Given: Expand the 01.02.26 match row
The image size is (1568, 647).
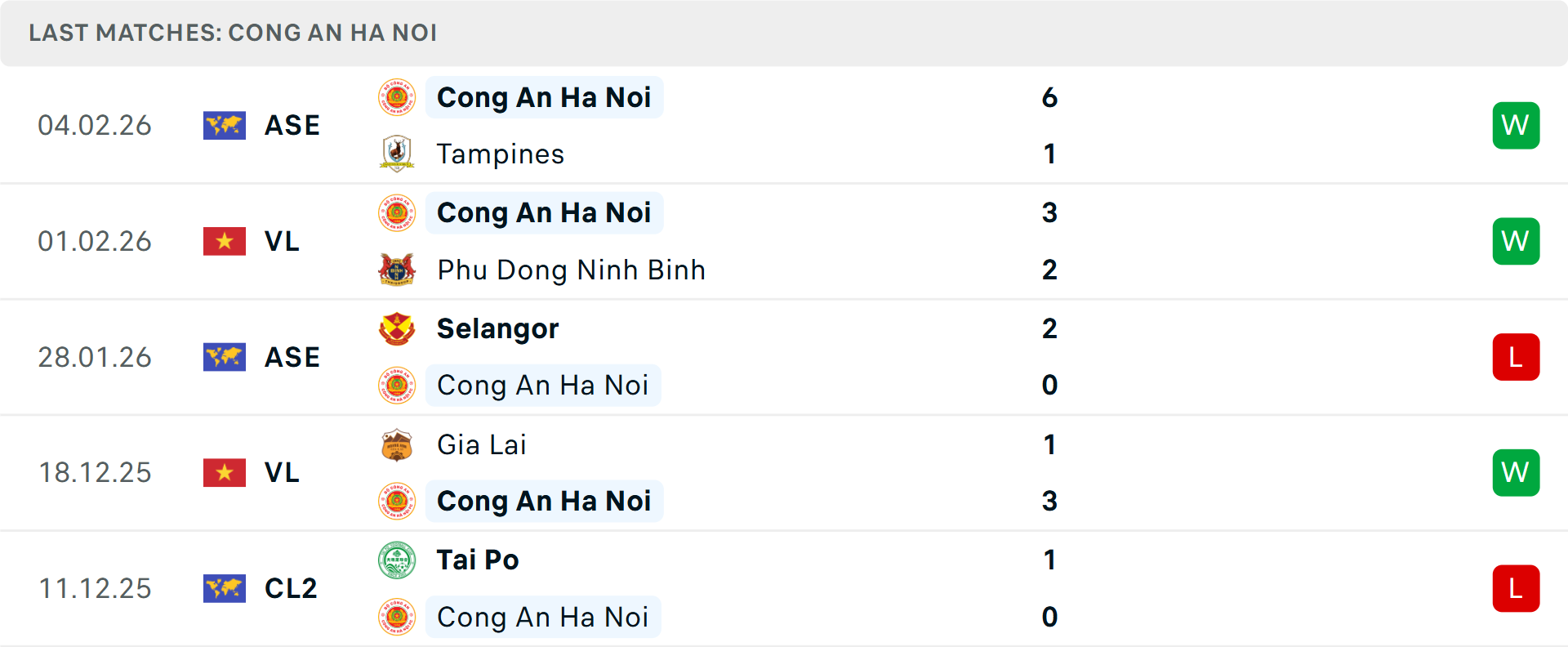Looking at the screenshot, I should (784, 241).
